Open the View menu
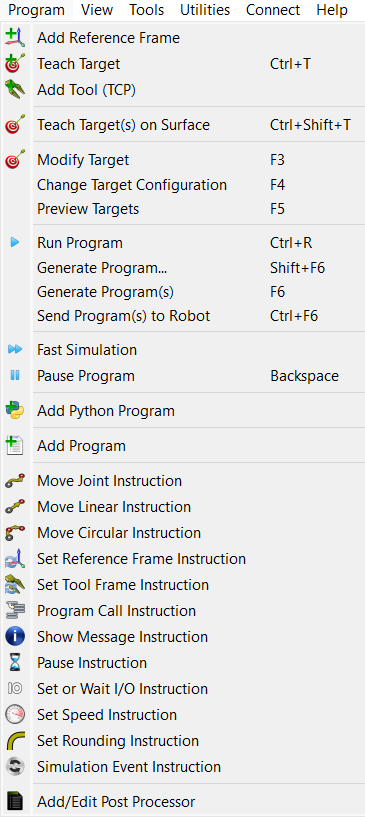The width and height of the screenshot is (365, 817). pos(97,10)
